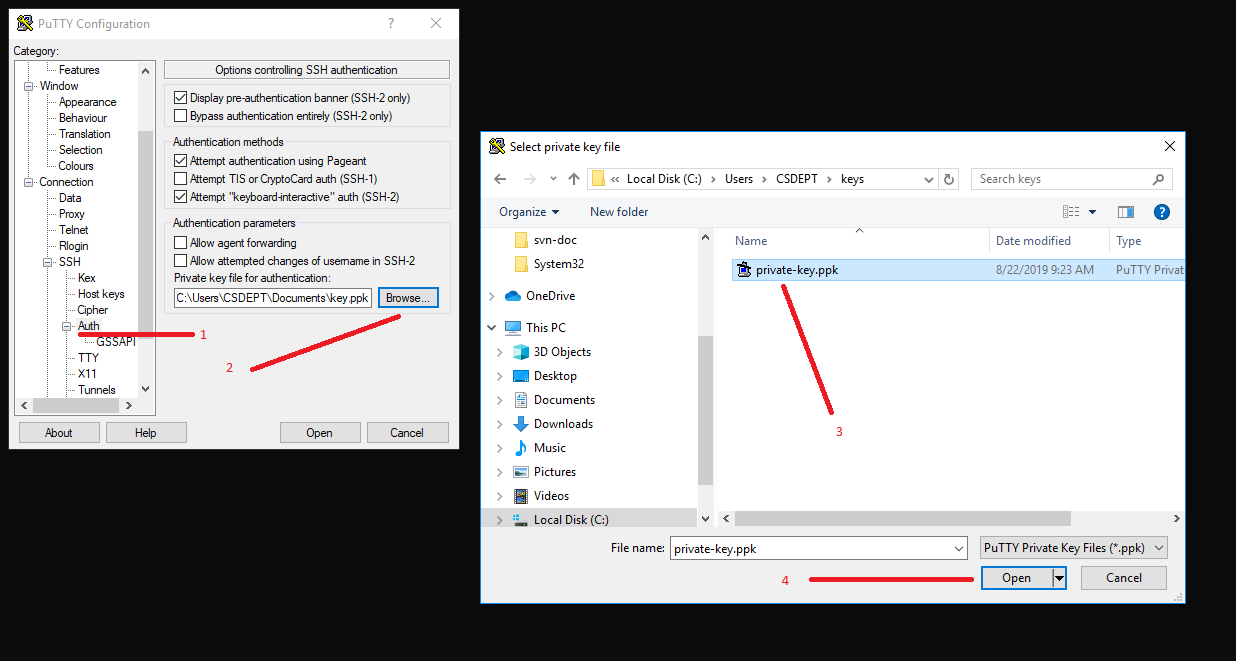
Task: Open the Organize dropdown menu
Action: [x=530, y=212]
